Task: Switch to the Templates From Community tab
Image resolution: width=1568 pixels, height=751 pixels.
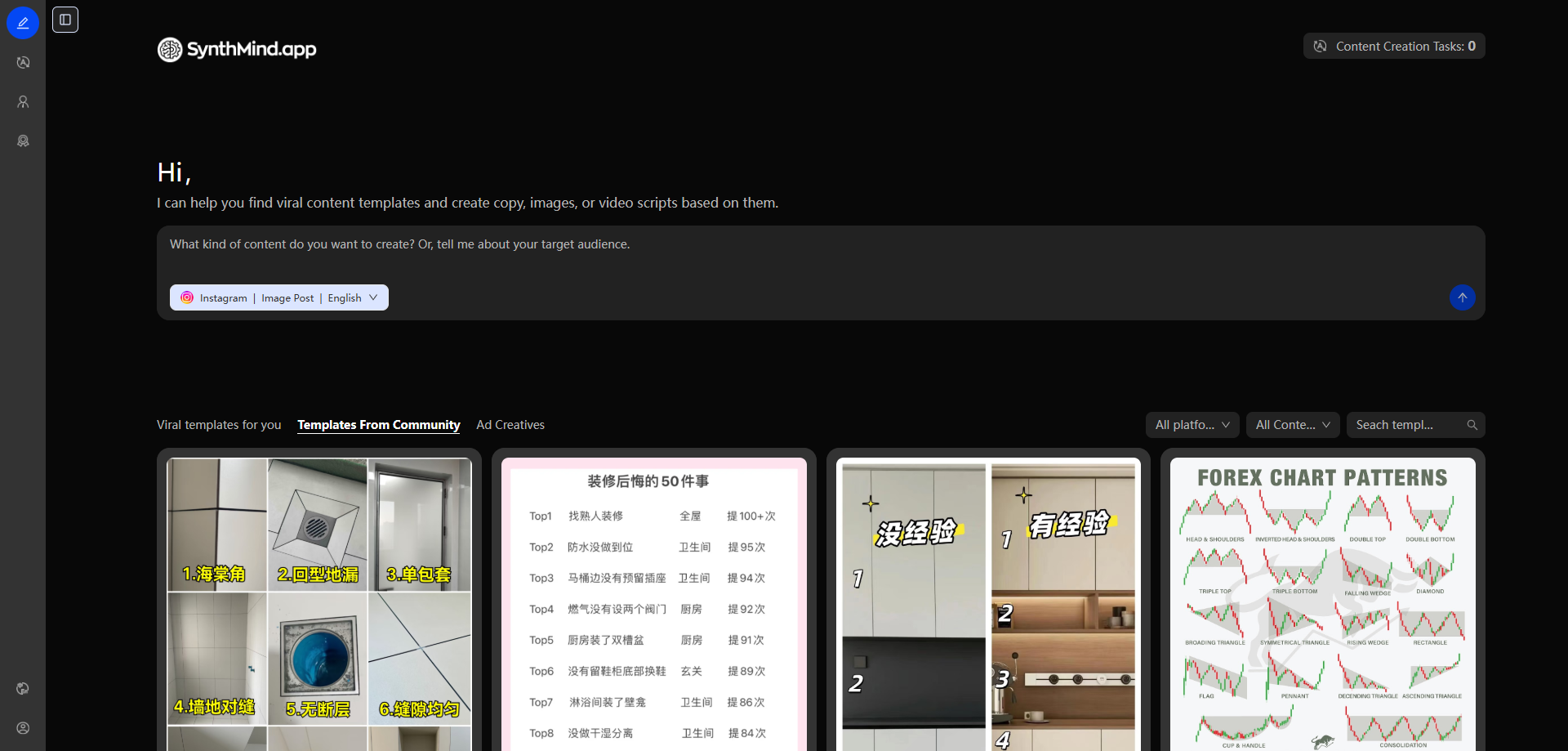Action: pos(378,425)
